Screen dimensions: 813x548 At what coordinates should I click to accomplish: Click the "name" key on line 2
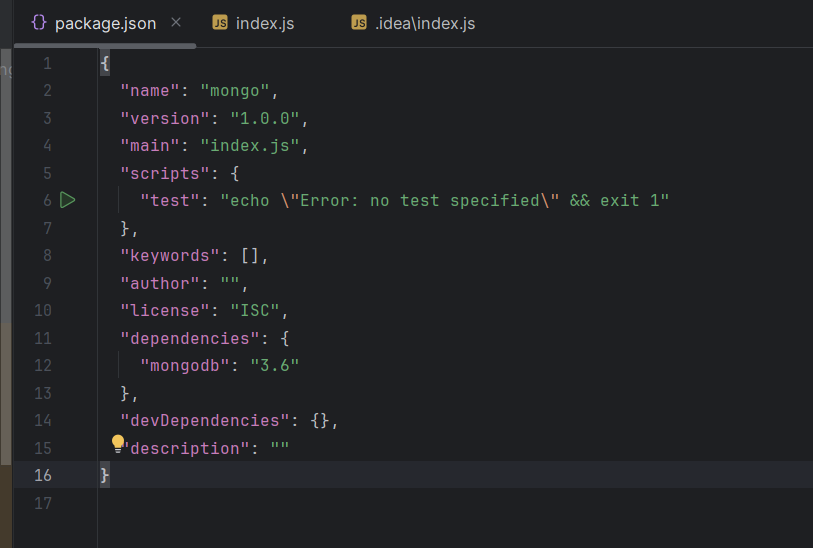[150, 91]
